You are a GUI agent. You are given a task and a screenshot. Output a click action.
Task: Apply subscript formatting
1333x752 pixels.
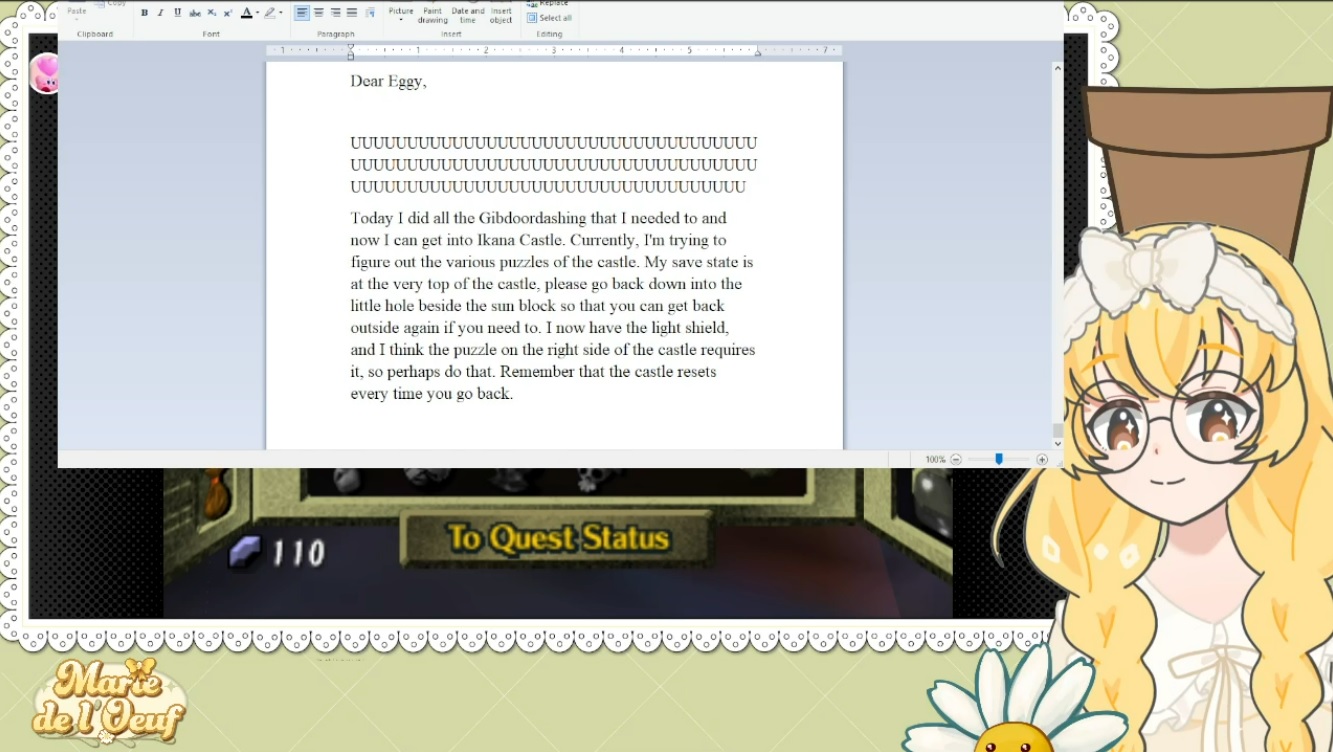[211, 13]
